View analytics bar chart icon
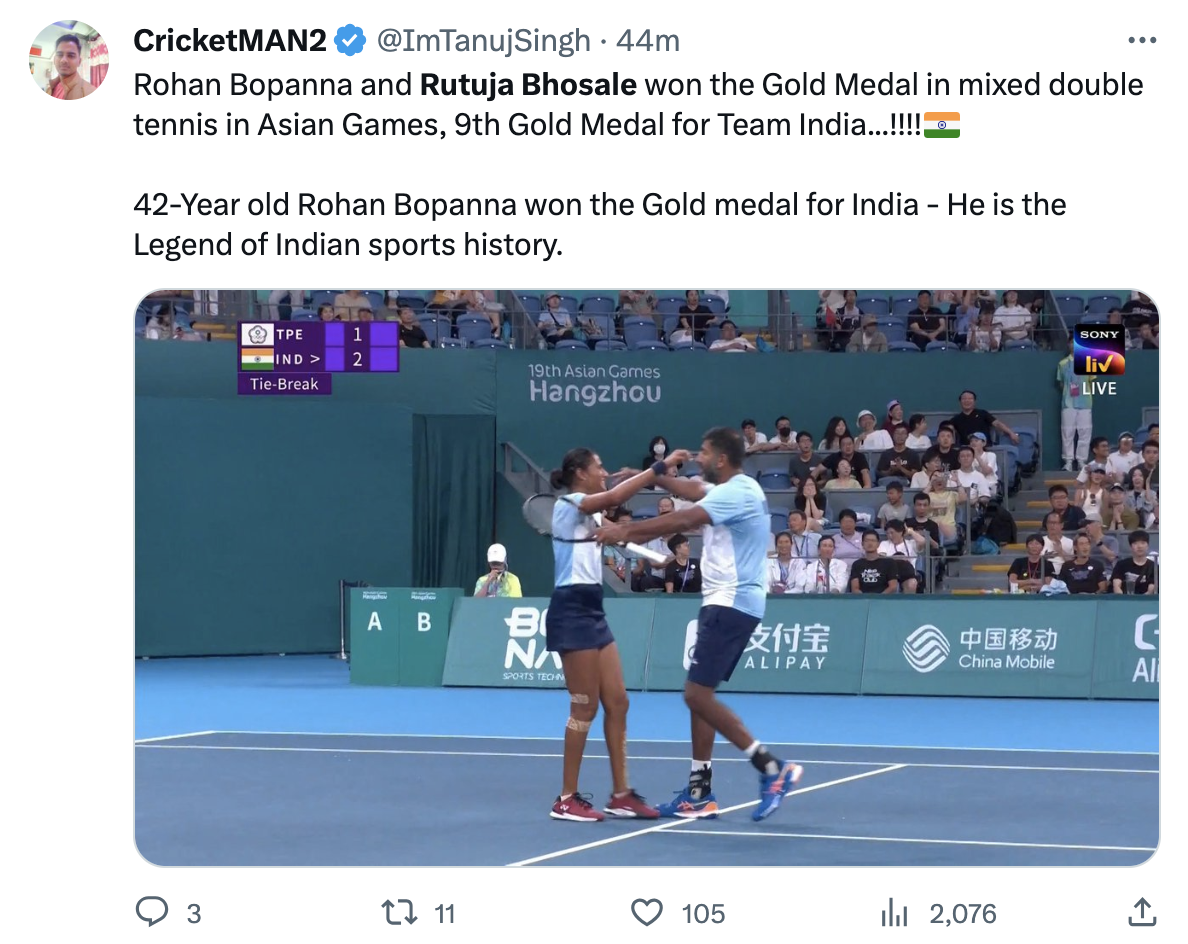This screenshot has height=944, width=1188. [894, 913]
